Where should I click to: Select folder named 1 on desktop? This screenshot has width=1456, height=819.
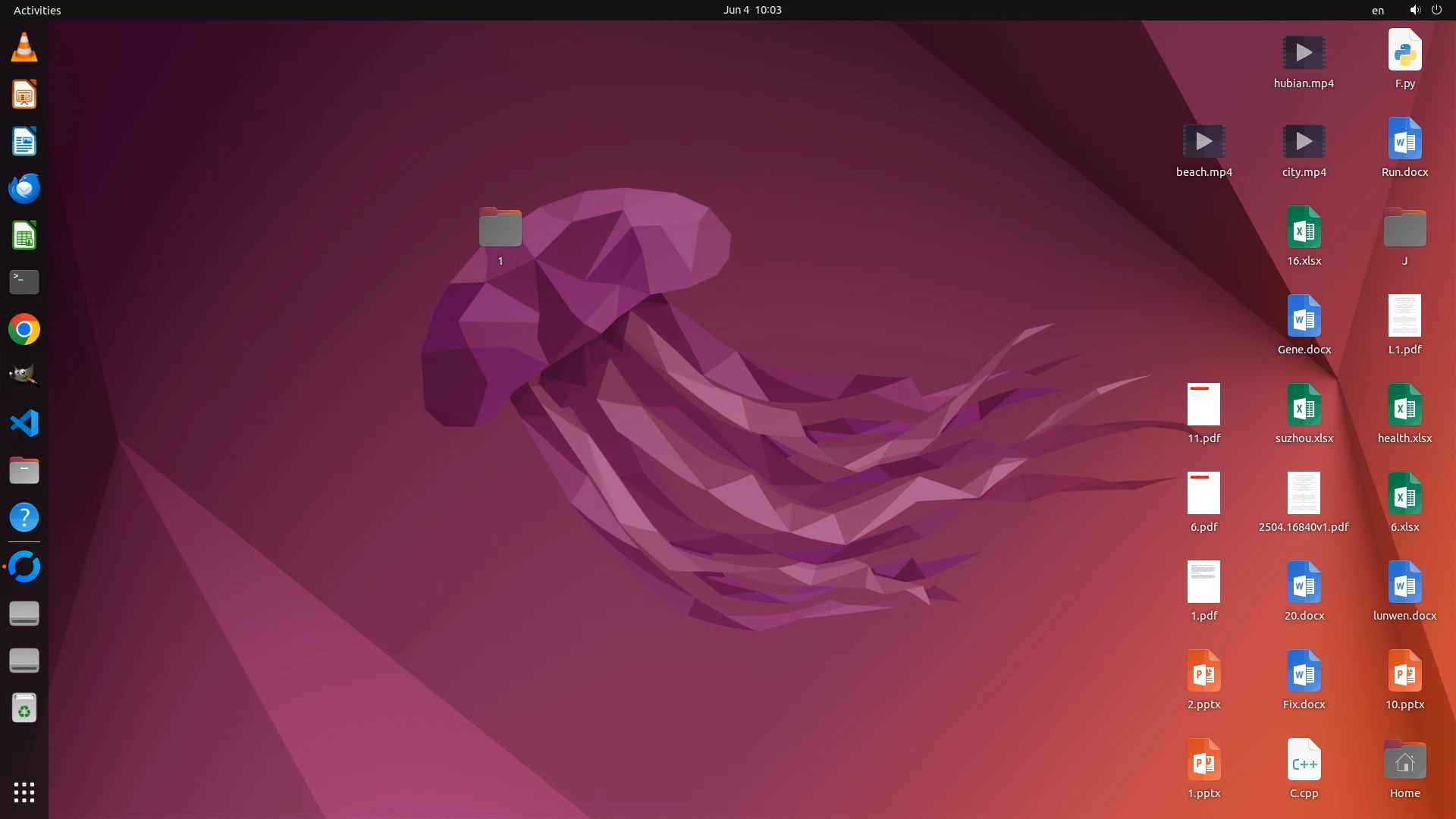(500, 228)
